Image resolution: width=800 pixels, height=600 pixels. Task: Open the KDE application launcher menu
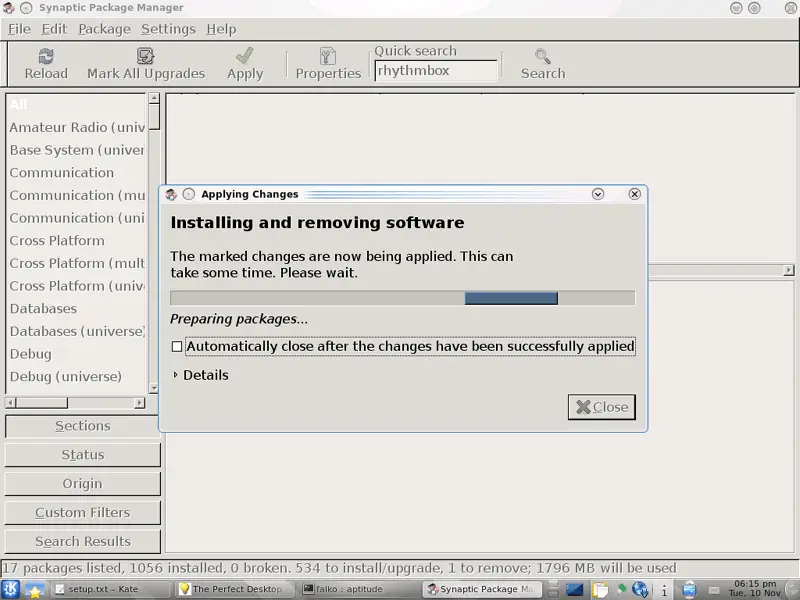point(10,589)
